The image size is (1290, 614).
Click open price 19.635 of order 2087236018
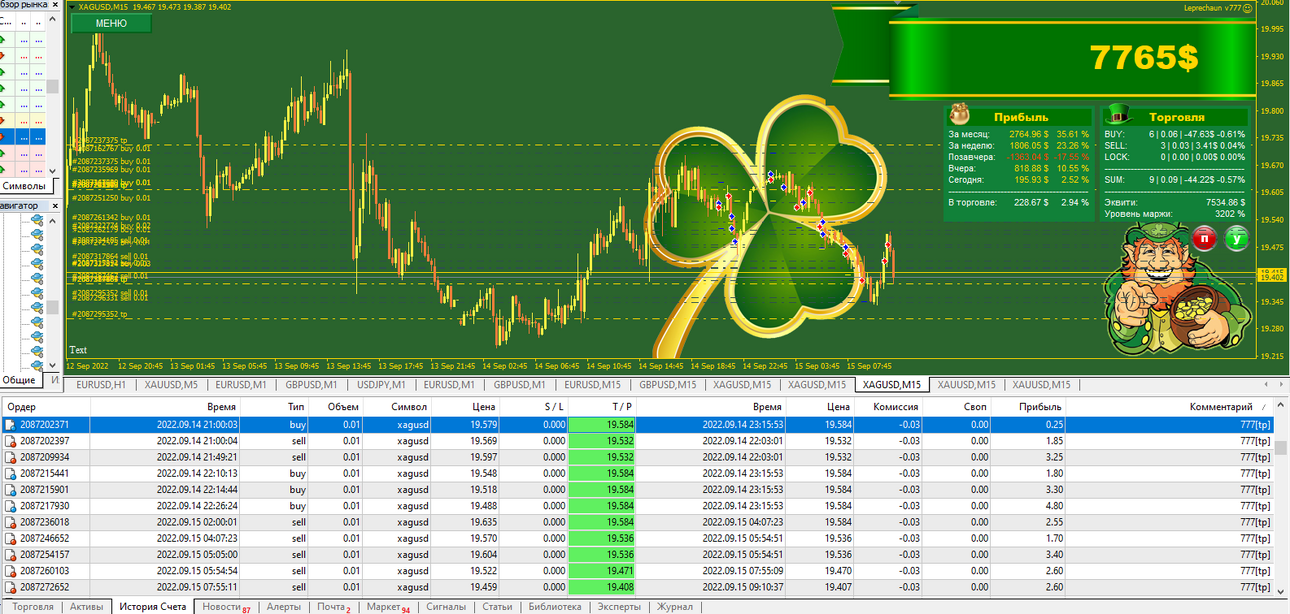482,522
